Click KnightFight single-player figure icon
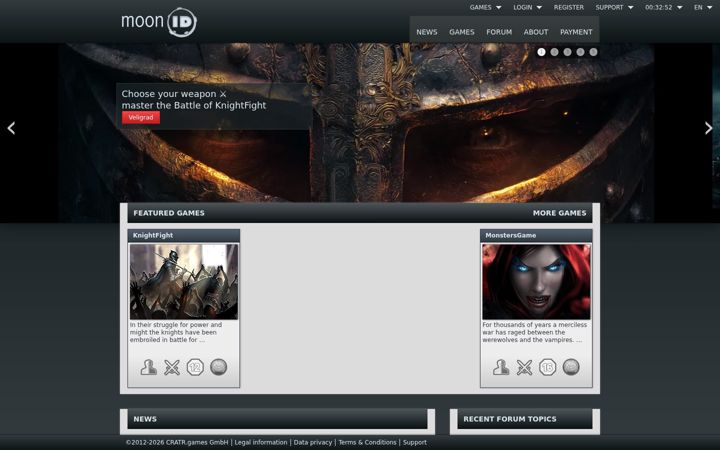The image size is (720, 450). tap(148, 367)
